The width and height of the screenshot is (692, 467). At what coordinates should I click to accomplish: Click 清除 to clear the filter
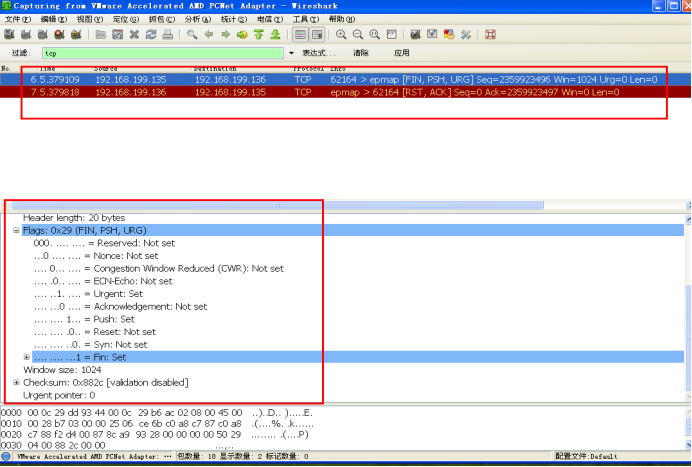click(361, 53)
